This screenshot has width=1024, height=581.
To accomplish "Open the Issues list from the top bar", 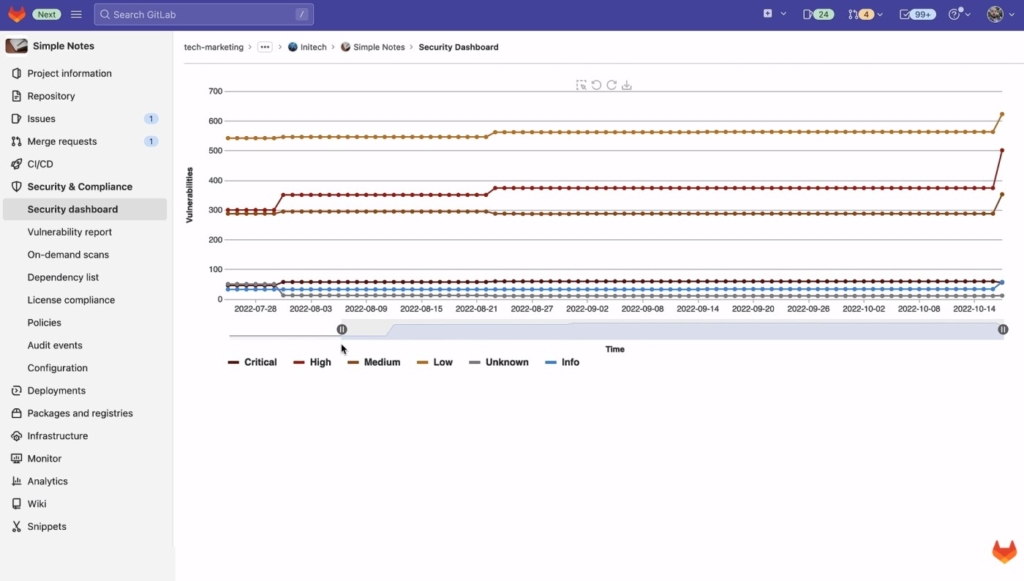I will (x=819, y=14).
